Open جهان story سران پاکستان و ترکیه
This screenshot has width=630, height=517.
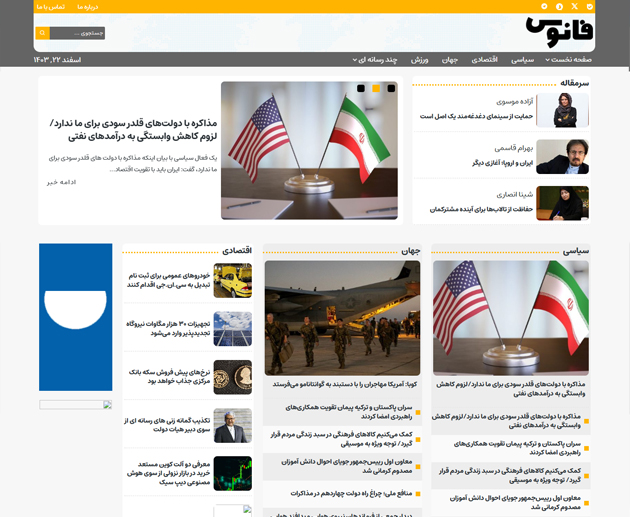[349, 412]
